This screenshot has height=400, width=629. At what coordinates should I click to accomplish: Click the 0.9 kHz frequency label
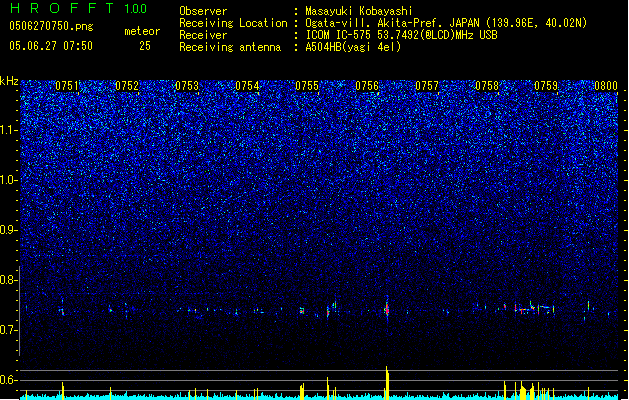pos(8,230)
